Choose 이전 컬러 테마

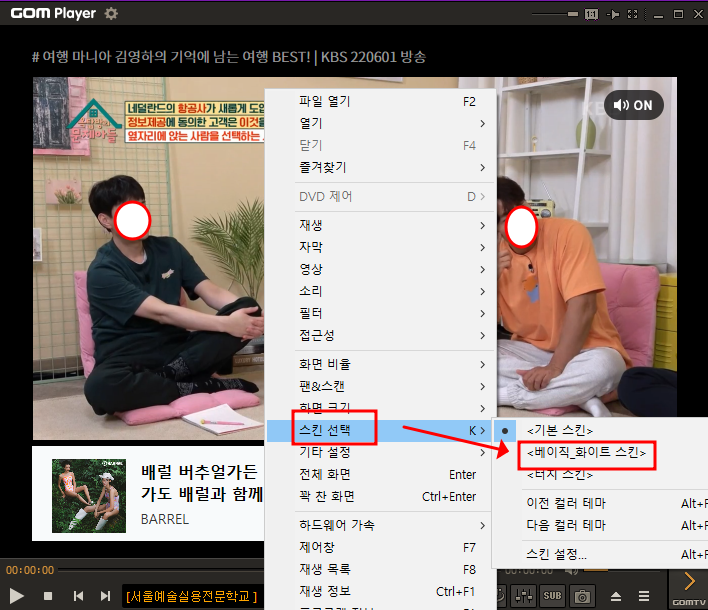tap(601, 503)
